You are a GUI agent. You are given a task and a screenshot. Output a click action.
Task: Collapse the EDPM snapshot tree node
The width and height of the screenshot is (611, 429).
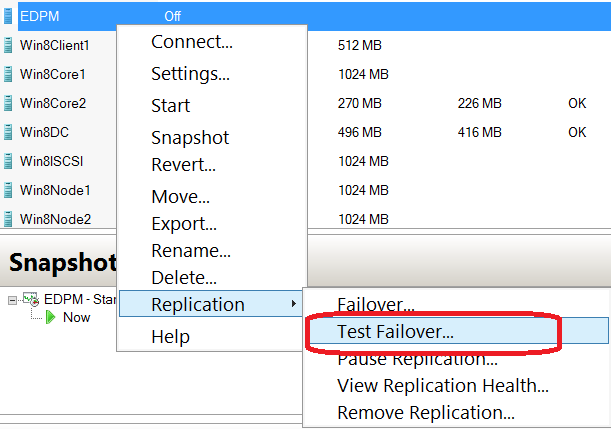click(x=12, y=300)
